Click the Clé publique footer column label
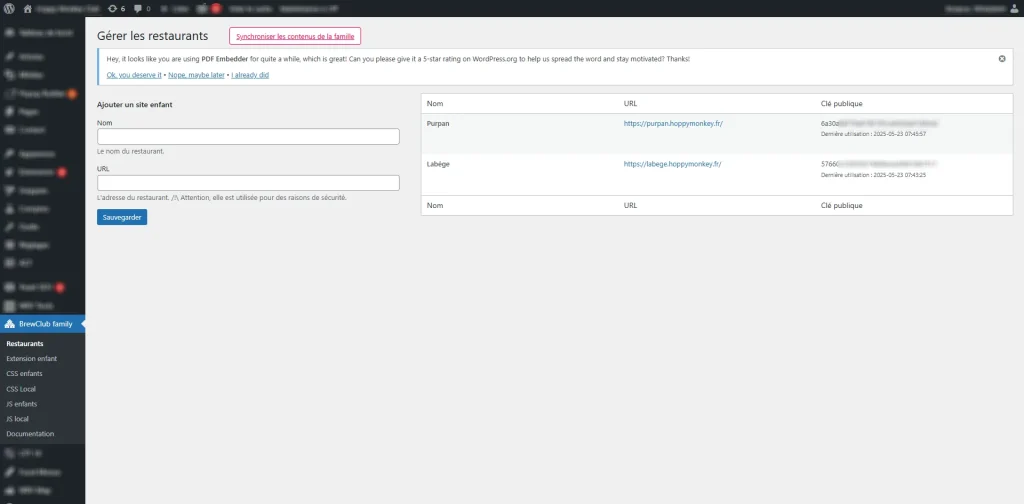 coord(842,206)
